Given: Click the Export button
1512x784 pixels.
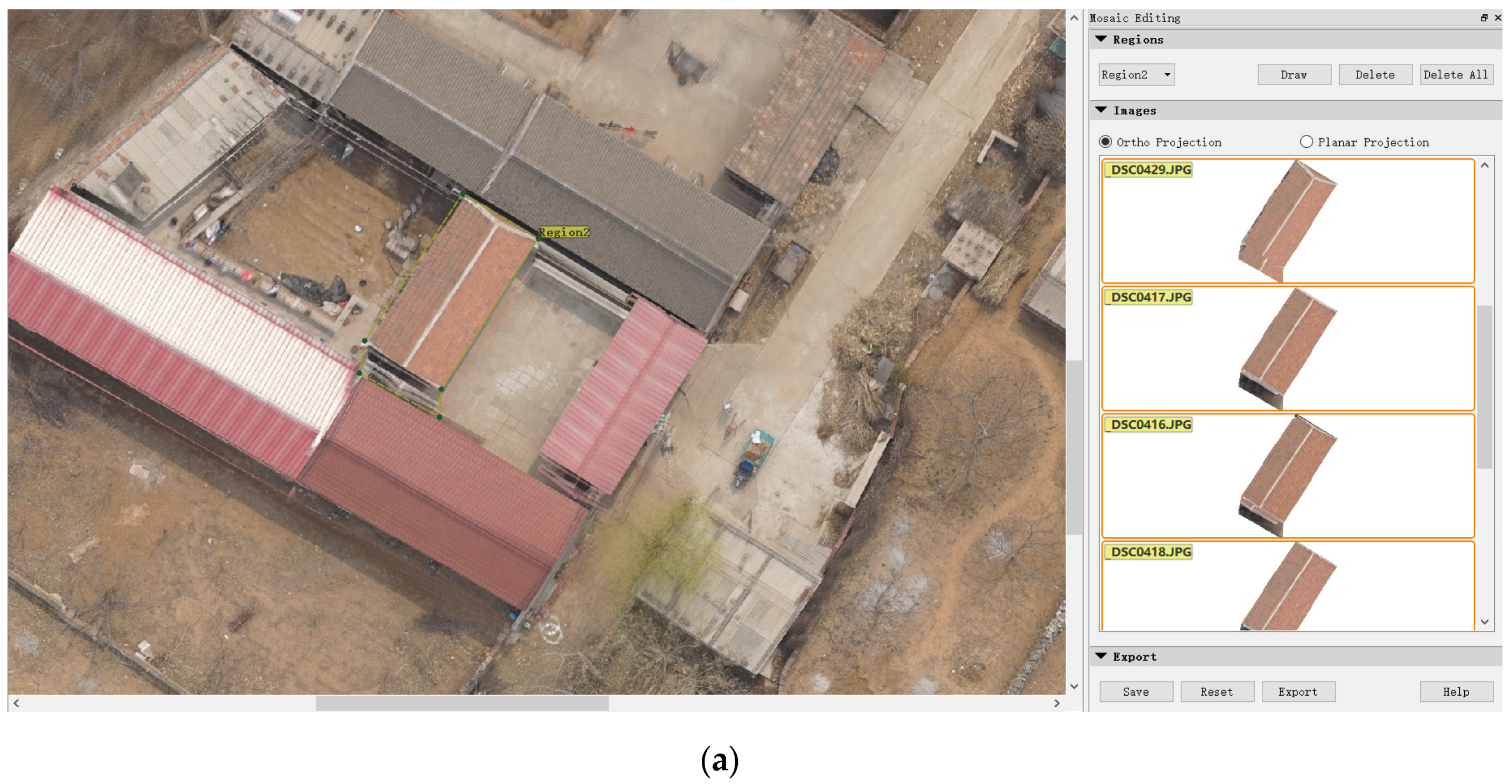Looking at the screenshot, I should point(1298,692).
